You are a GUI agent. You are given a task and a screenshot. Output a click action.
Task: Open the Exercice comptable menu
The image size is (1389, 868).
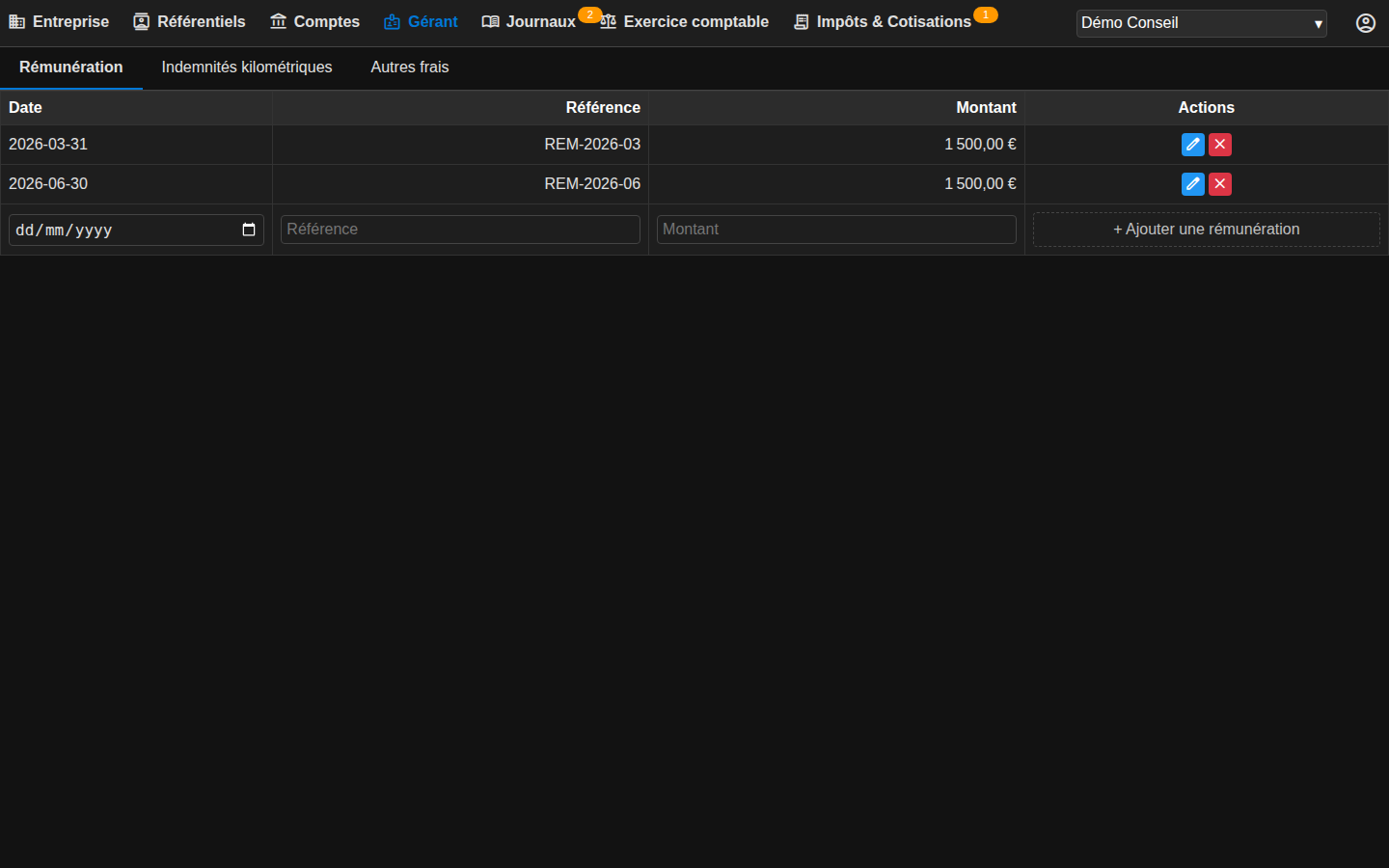[684, 21]
